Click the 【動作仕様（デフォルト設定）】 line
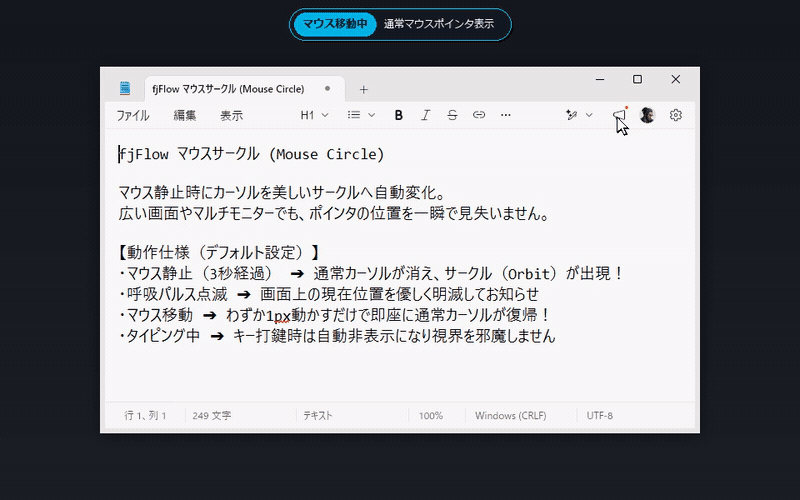The height and width of the screenshot is (500, 800). [219, 252]
